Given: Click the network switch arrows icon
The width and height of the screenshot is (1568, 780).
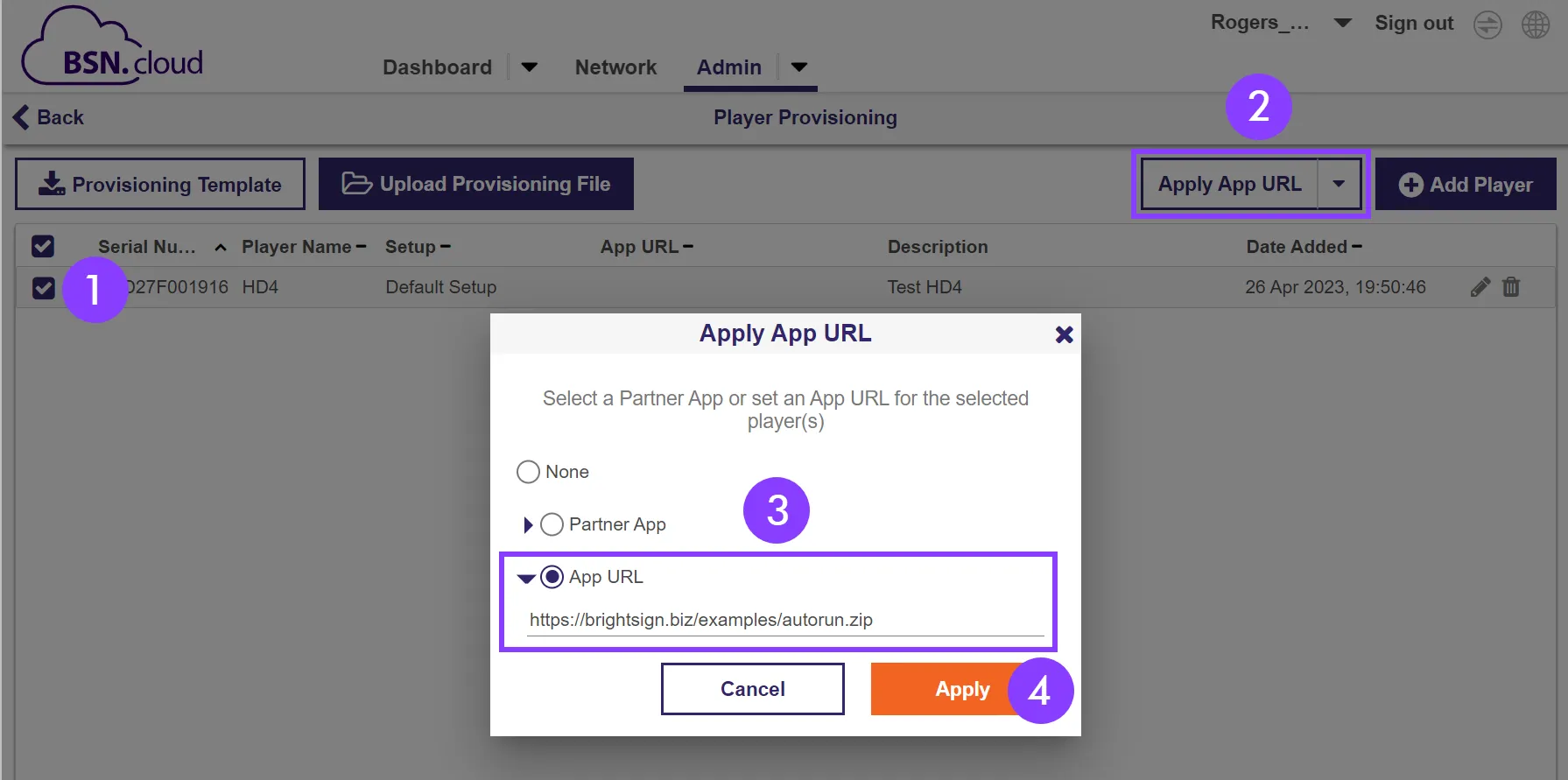Looking at the screenshot, I should pos(1487,25).
